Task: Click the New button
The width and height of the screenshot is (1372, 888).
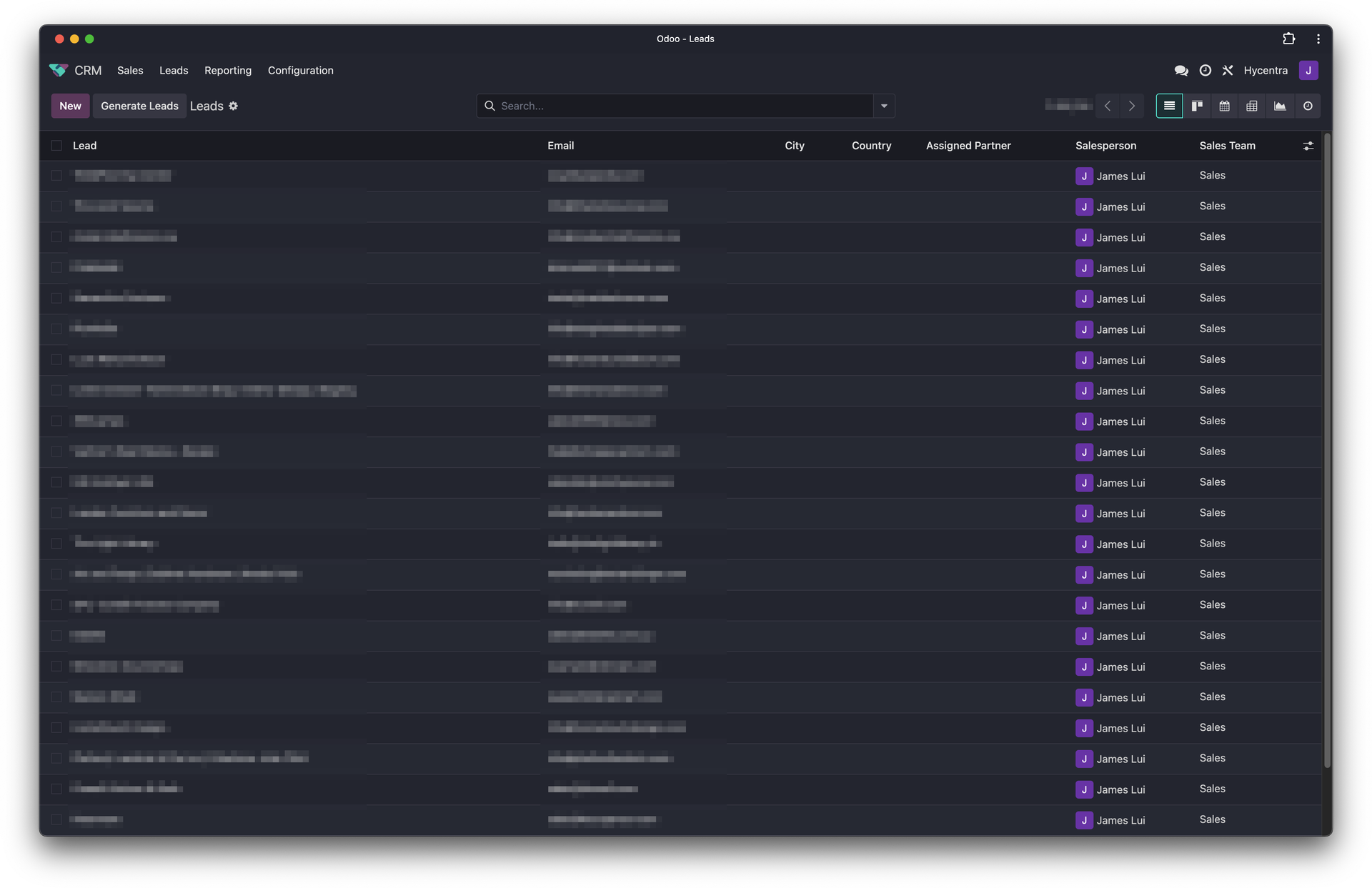Action: coord(70,106)
